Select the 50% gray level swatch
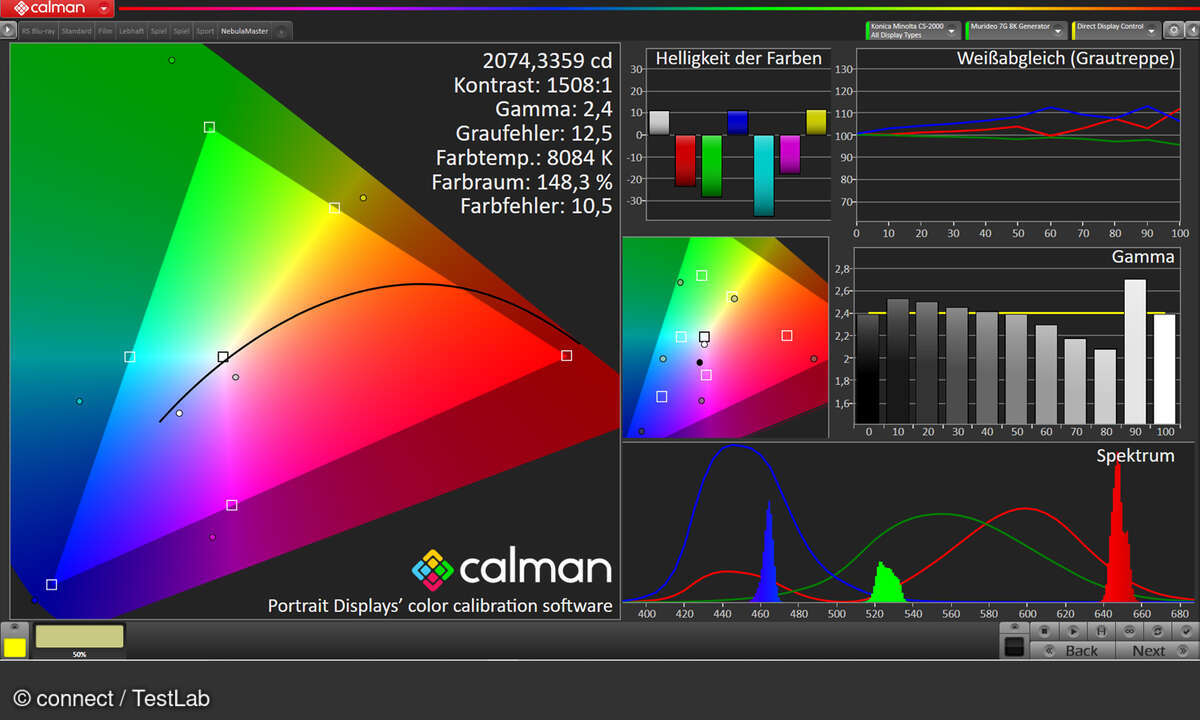This screenshot has width=1200, height=720. pyautogui.click(x=79, y=637)
